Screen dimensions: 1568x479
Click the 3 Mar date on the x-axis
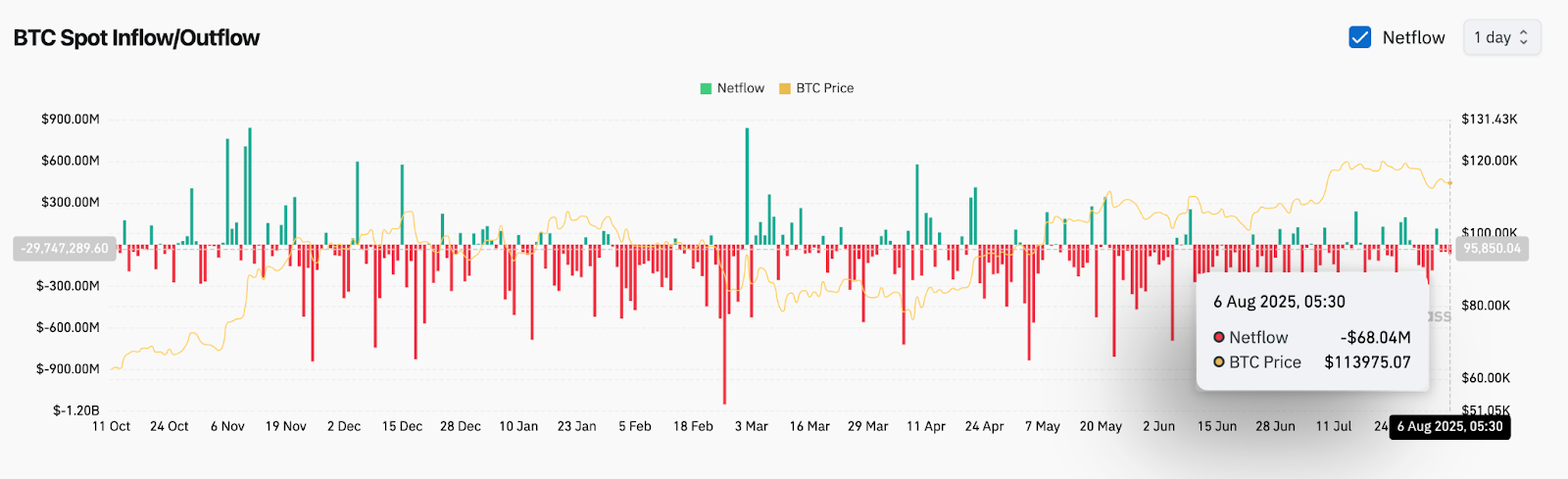click(752, 426)
